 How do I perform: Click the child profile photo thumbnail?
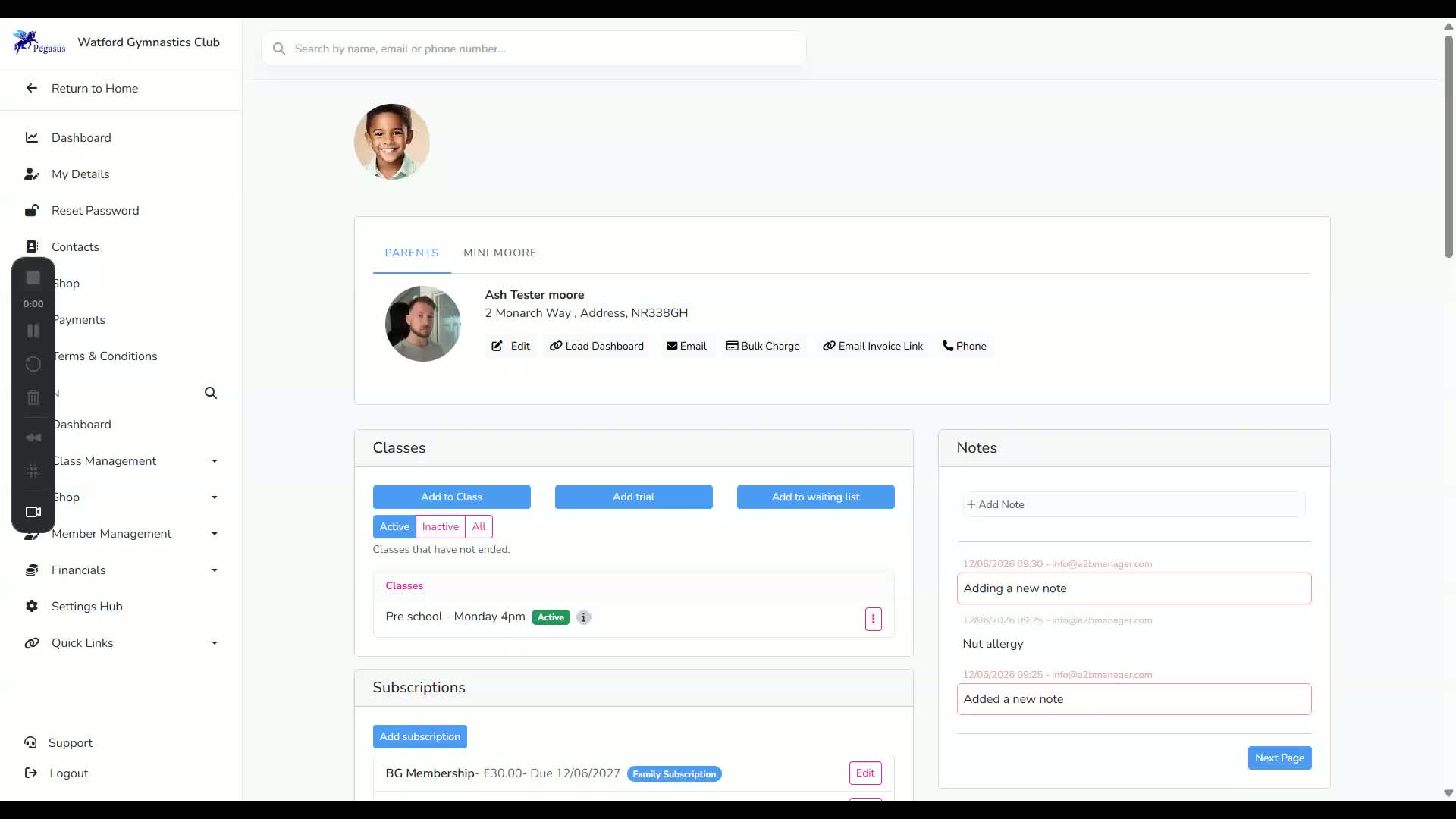(392, 142)
